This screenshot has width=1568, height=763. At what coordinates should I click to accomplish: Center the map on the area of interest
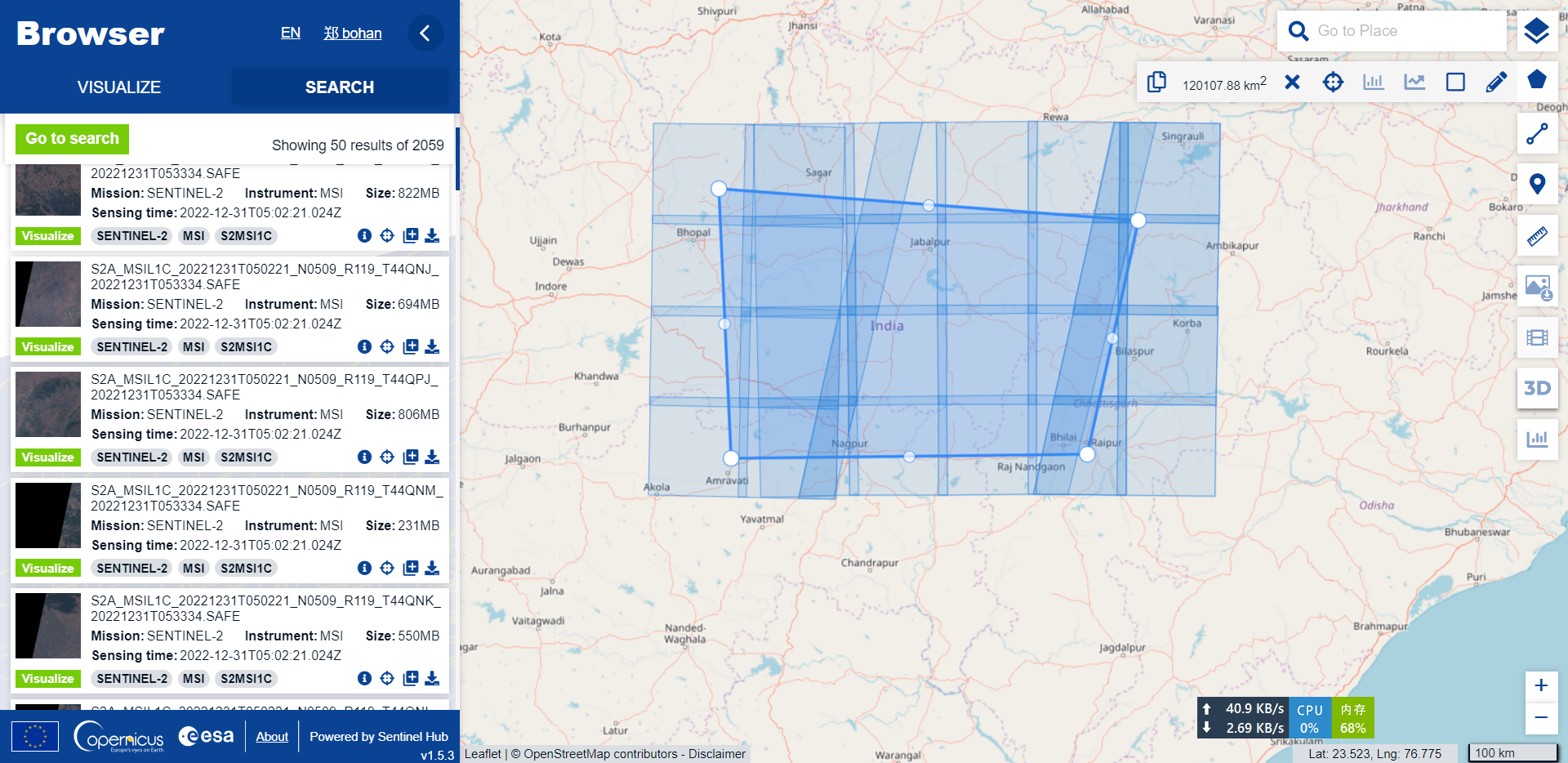[x=1333, y=82]
